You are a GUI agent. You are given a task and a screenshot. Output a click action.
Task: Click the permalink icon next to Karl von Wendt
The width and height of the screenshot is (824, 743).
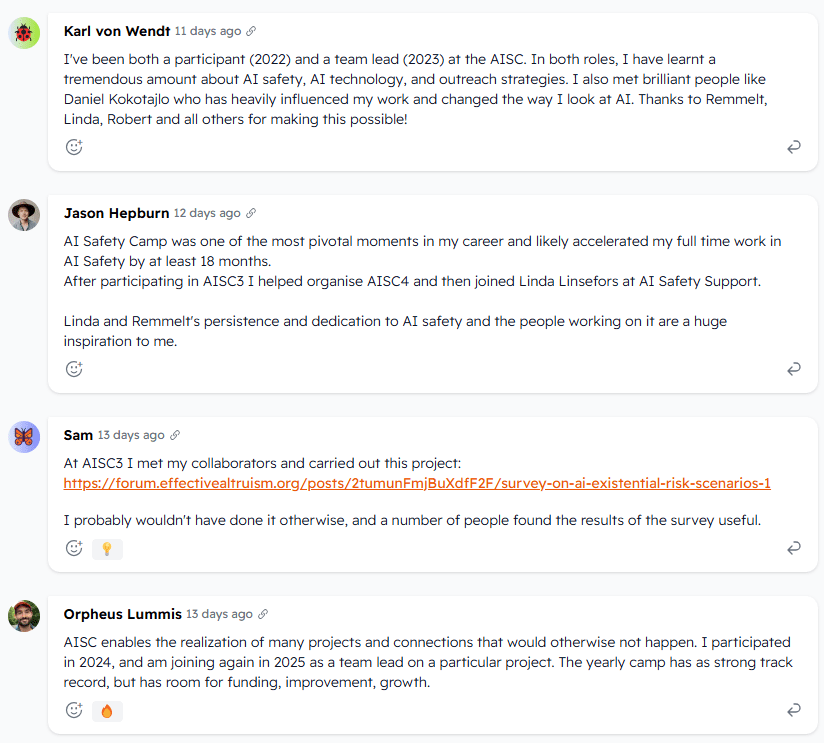[x=251, y=32]
